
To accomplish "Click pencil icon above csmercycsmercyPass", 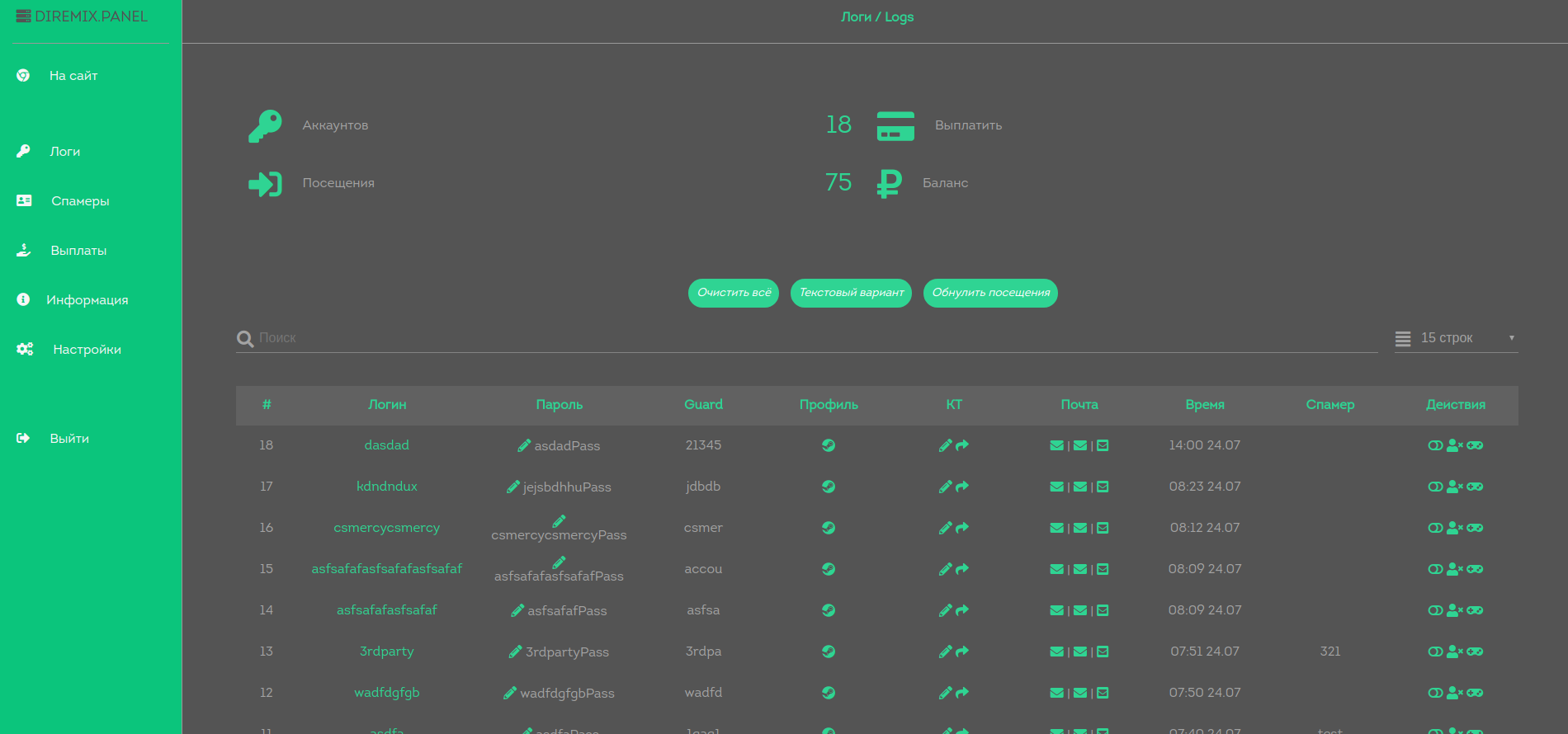I will (x=559, y=520).
